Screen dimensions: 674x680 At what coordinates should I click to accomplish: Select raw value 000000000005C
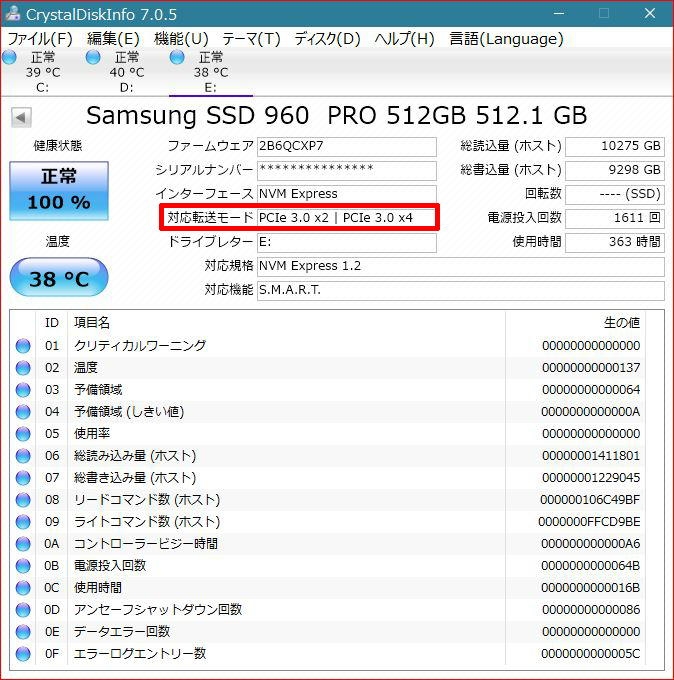591,654
